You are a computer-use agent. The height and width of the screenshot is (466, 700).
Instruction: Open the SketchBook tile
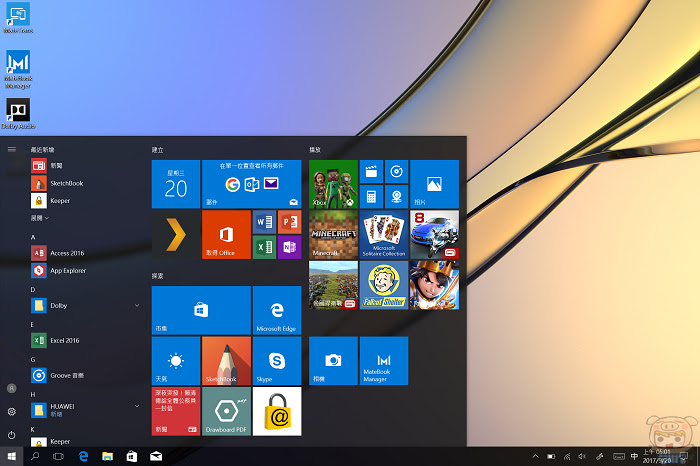pyautogui.click(x=226, y=361)
